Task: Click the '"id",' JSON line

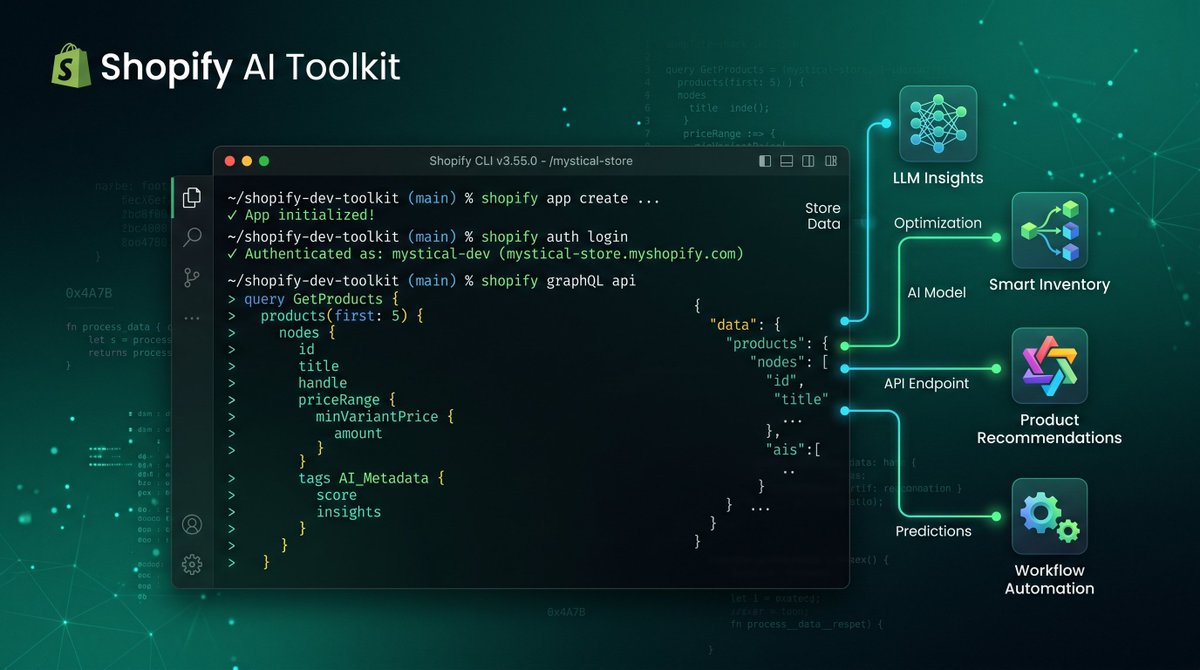Action: [x=787, y=381]
